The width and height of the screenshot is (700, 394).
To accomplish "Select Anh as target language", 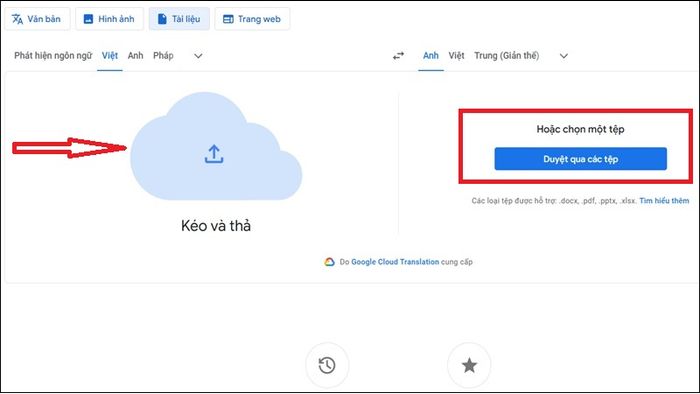I will tap(431, 56).
